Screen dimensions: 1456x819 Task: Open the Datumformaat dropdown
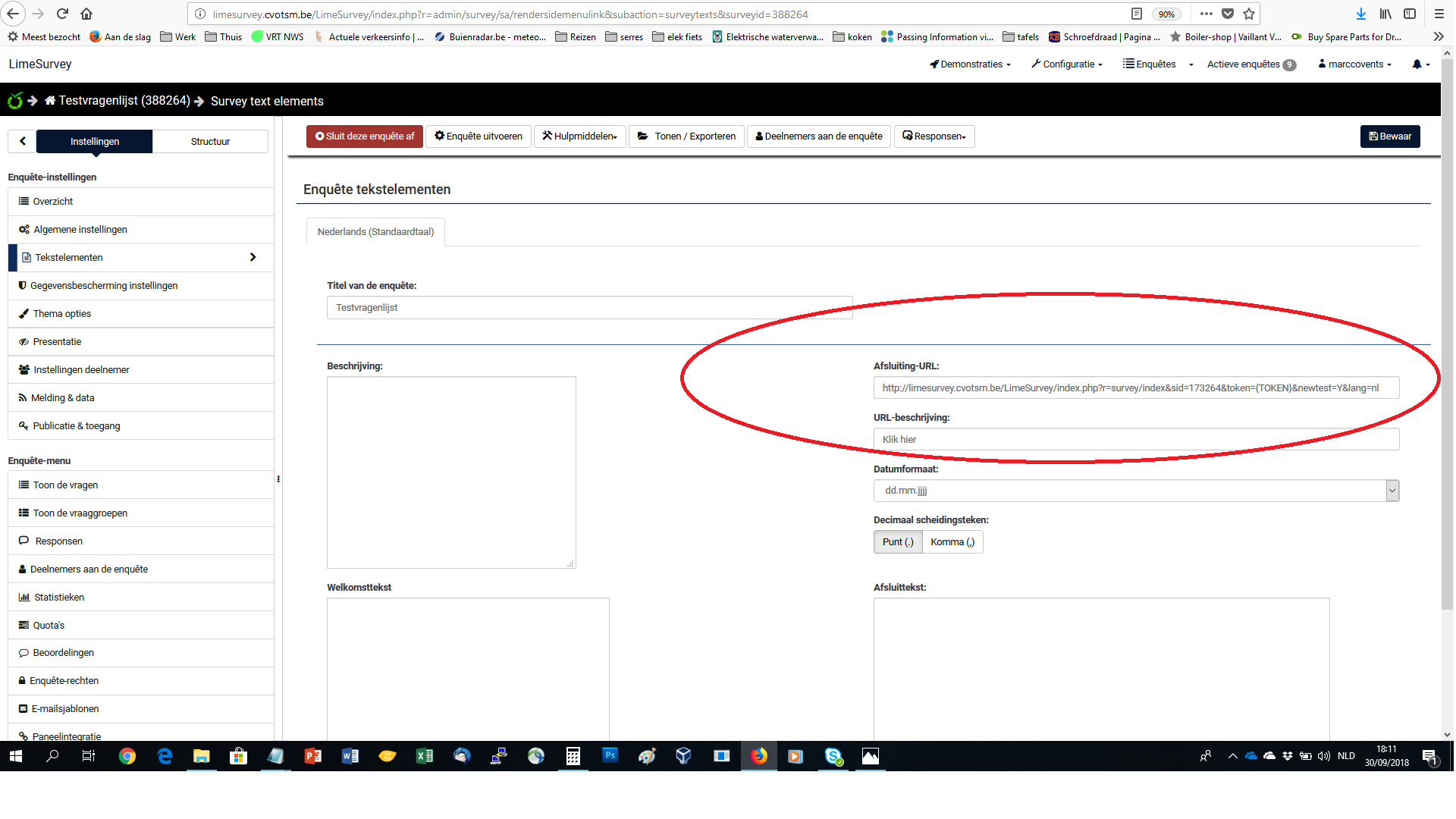point(1135,491)
